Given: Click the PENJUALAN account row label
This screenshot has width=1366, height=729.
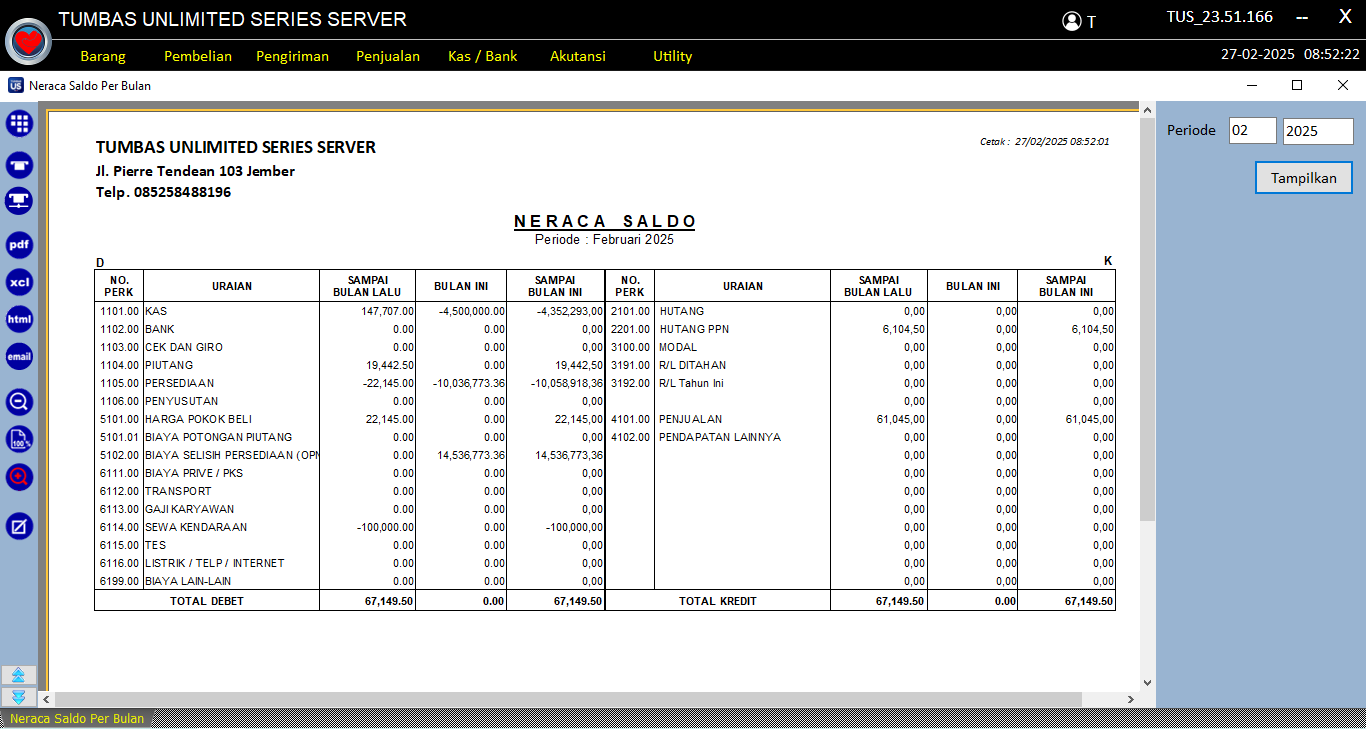Looking at the screenshot, I should pyautogui.click(x=690, y=419).
